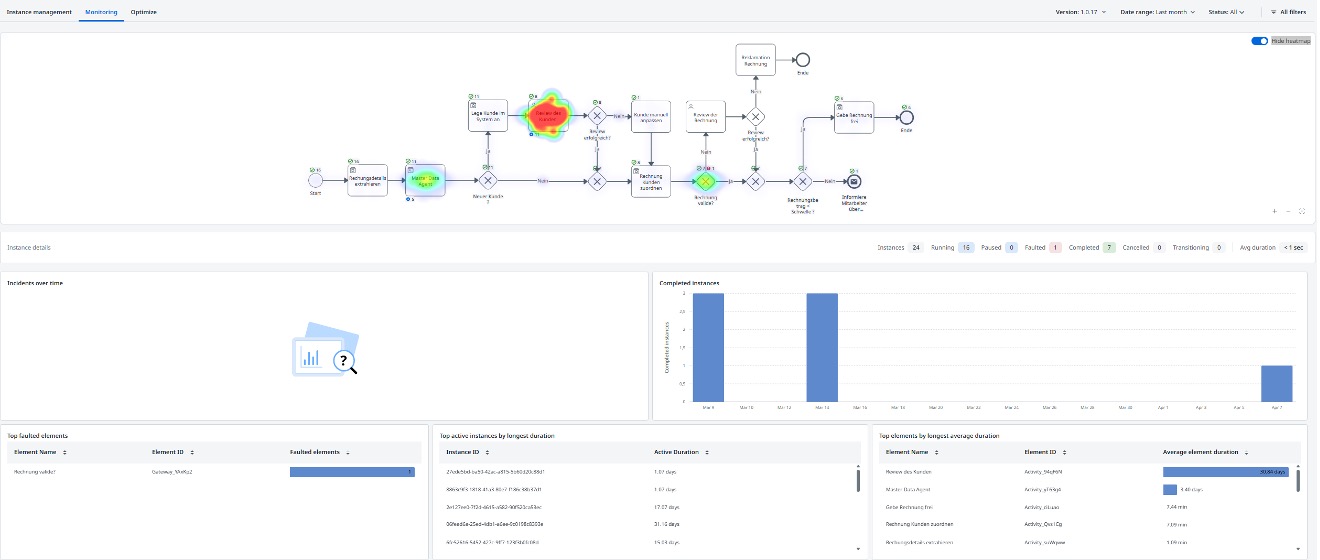The height and width of the screenshot is (560, 1320).
Task: Toggle the Hide heatmap switch
Action: (1259, 41)
